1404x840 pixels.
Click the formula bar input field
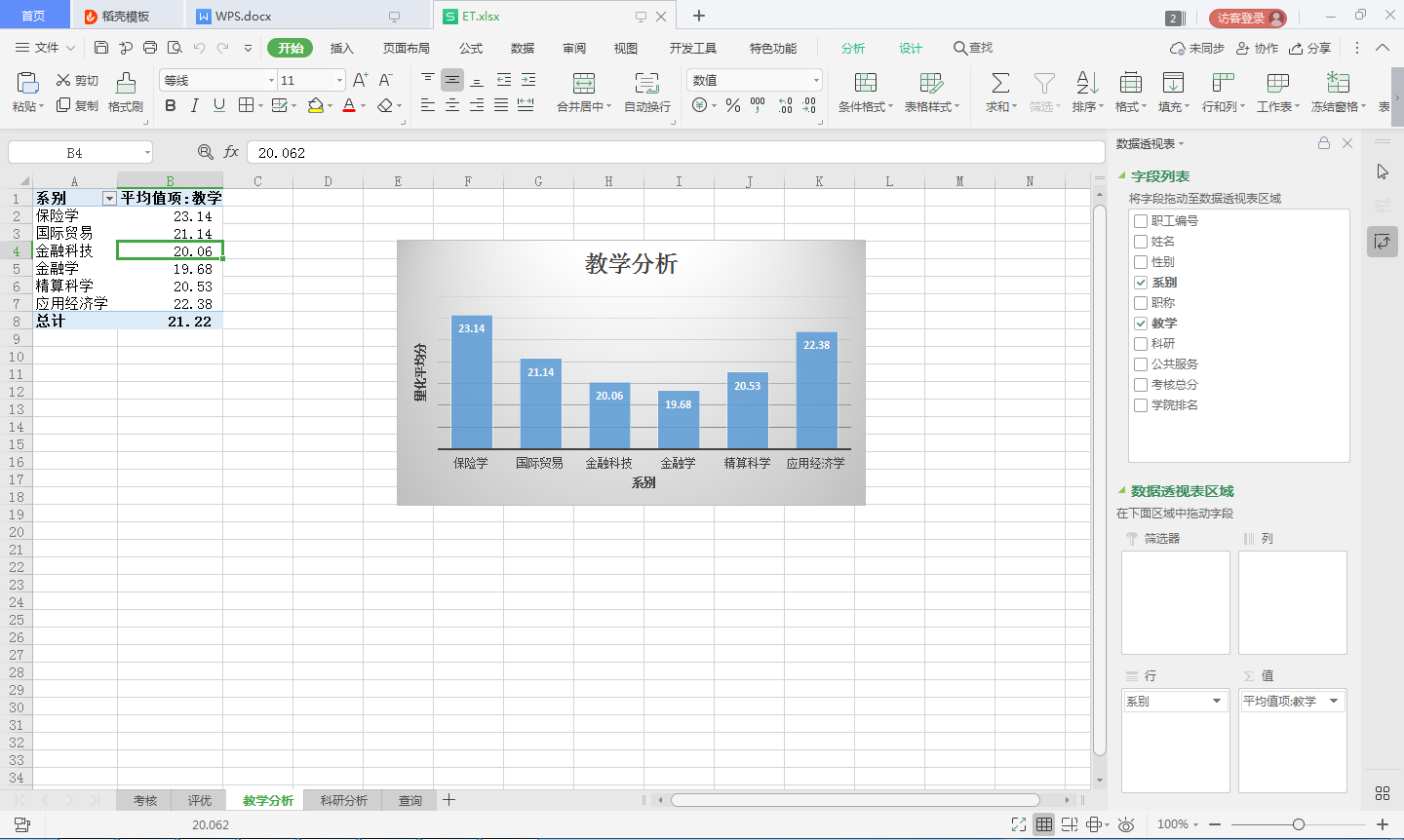coord(676,152)
